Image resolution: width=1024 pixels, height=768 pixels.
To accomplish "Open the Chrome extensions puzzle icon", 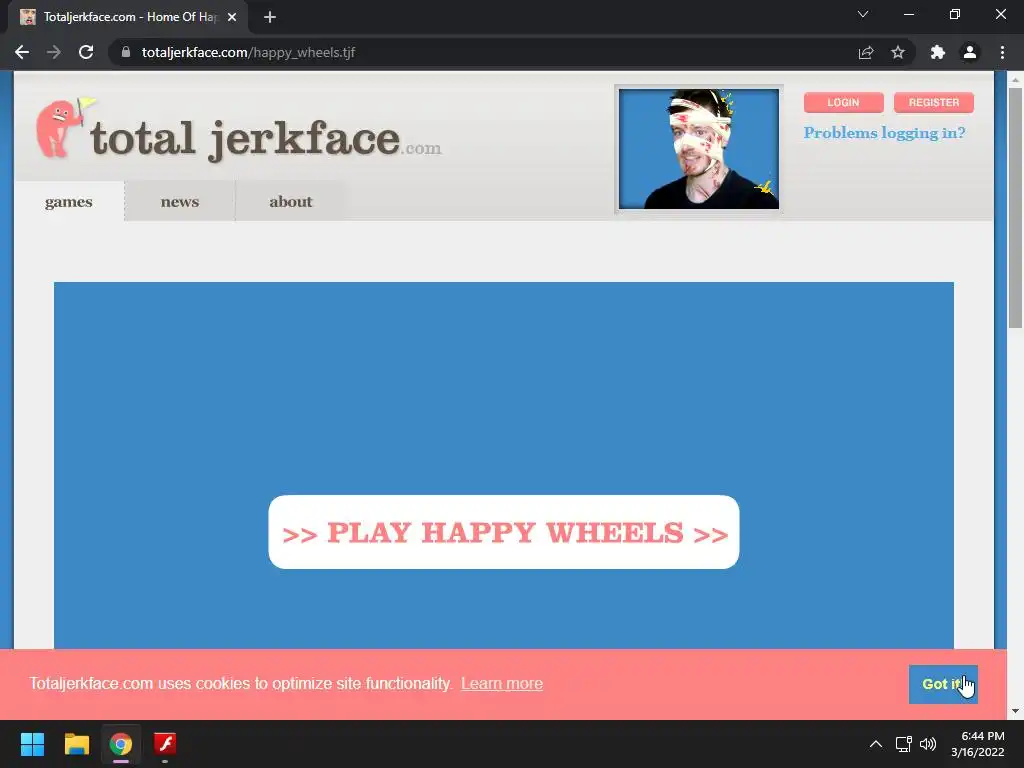I will click(938, 52).
